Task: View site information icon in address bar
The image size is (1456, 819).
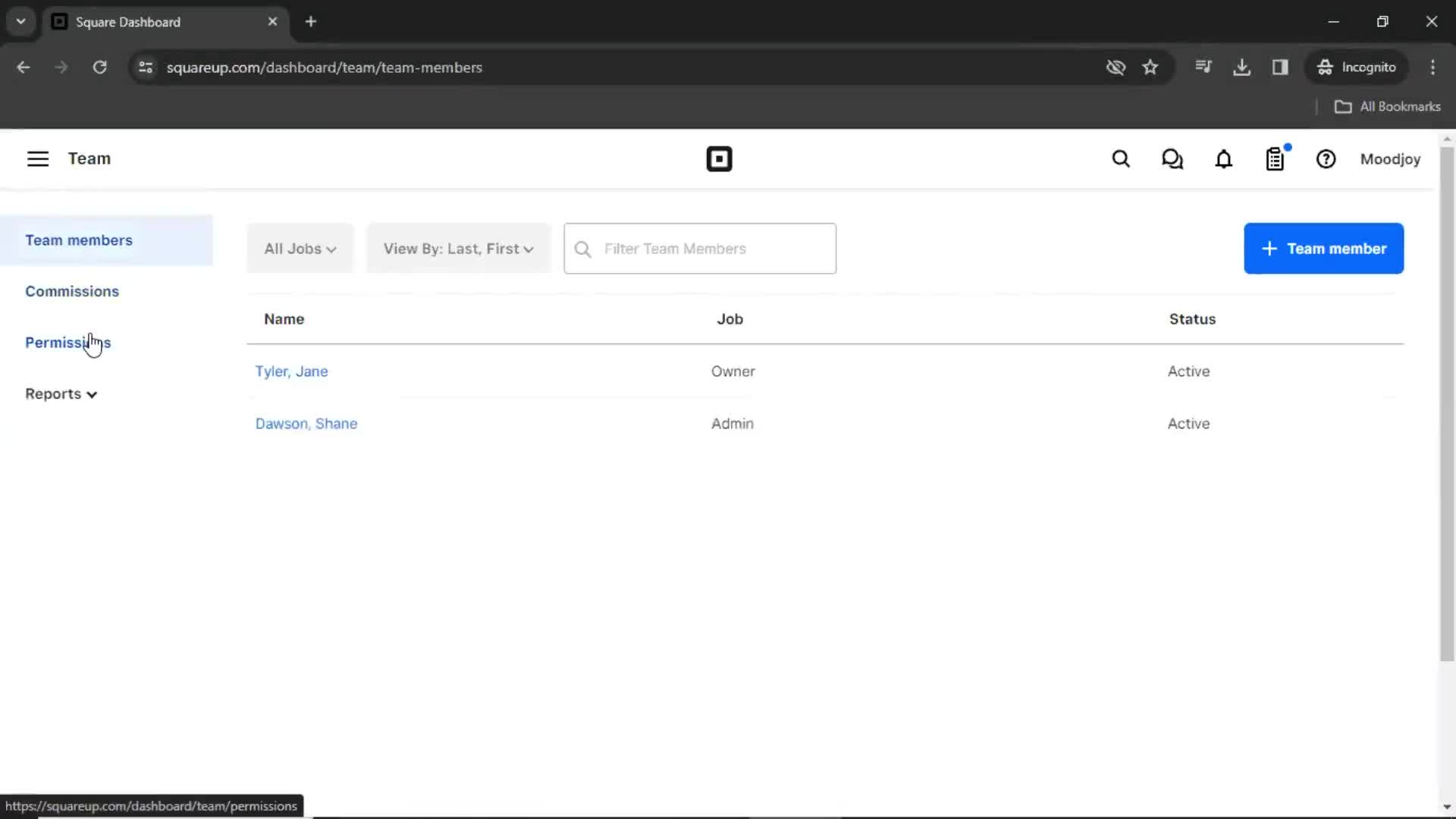Action: point(146,67)
